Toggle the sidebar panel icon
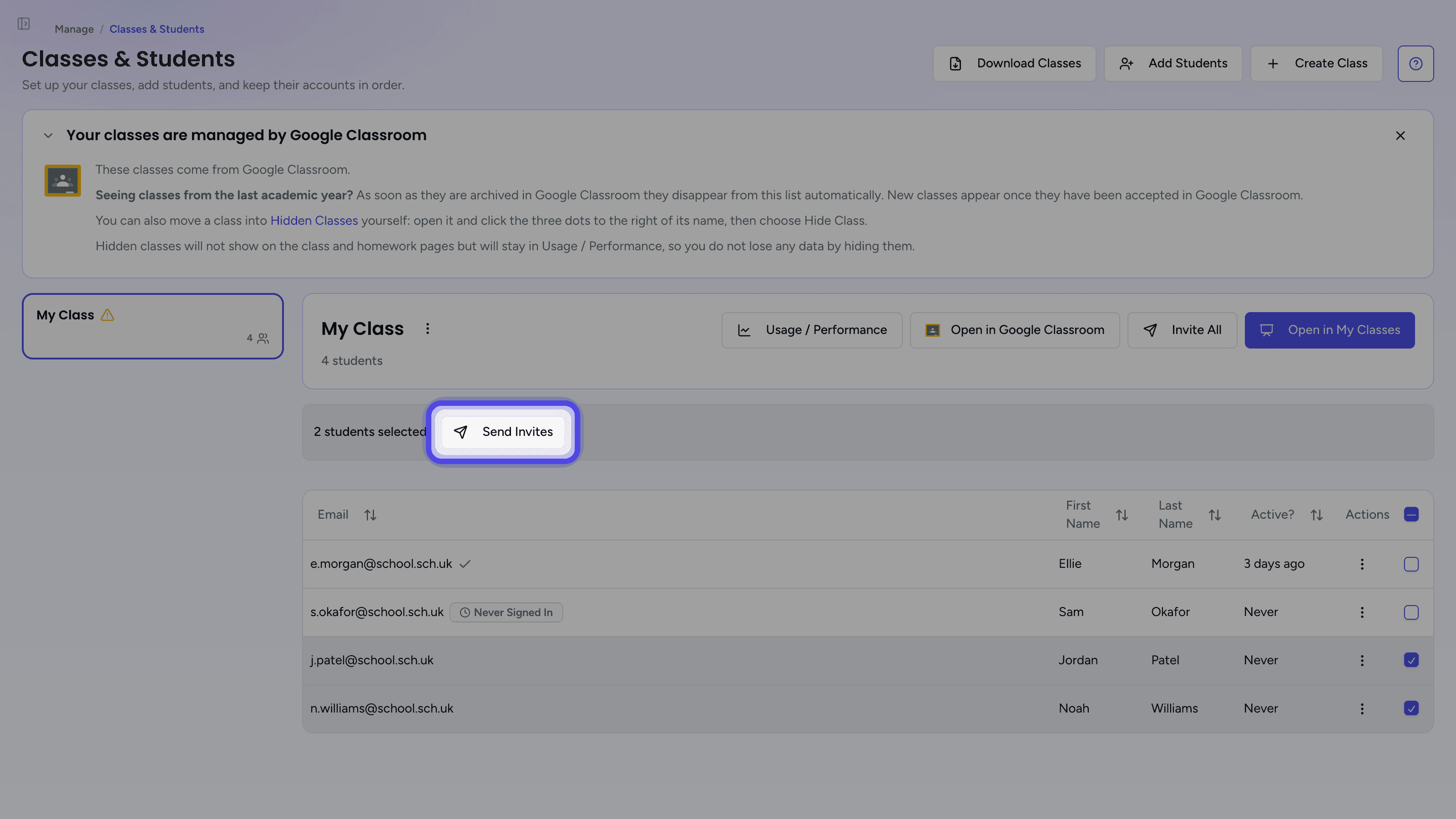The image size is (1456, 819). (23, 24)
